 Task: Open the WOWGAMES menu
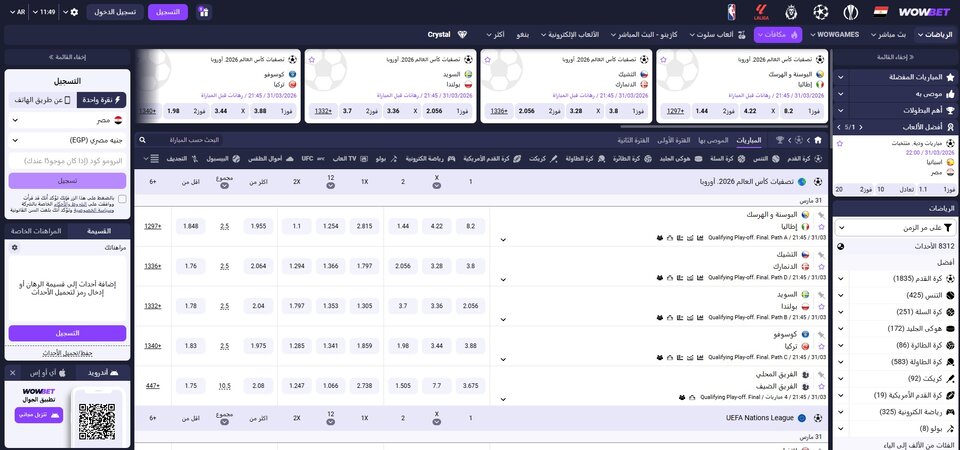[x=834, y=35]
